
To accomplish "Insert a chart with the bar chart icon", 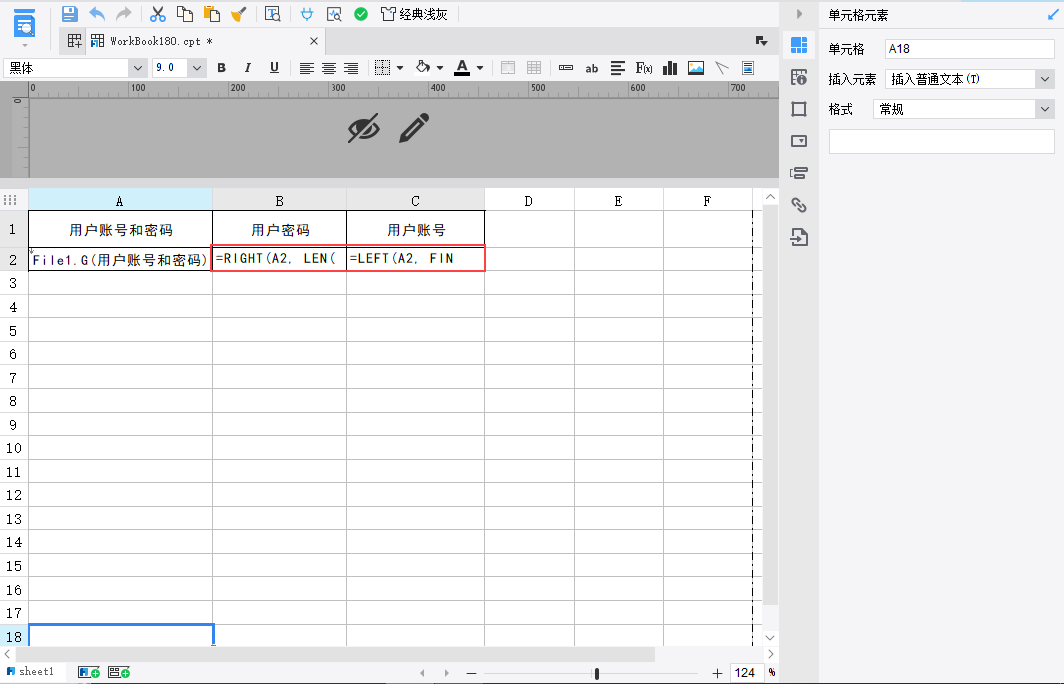I will (670, 68).
